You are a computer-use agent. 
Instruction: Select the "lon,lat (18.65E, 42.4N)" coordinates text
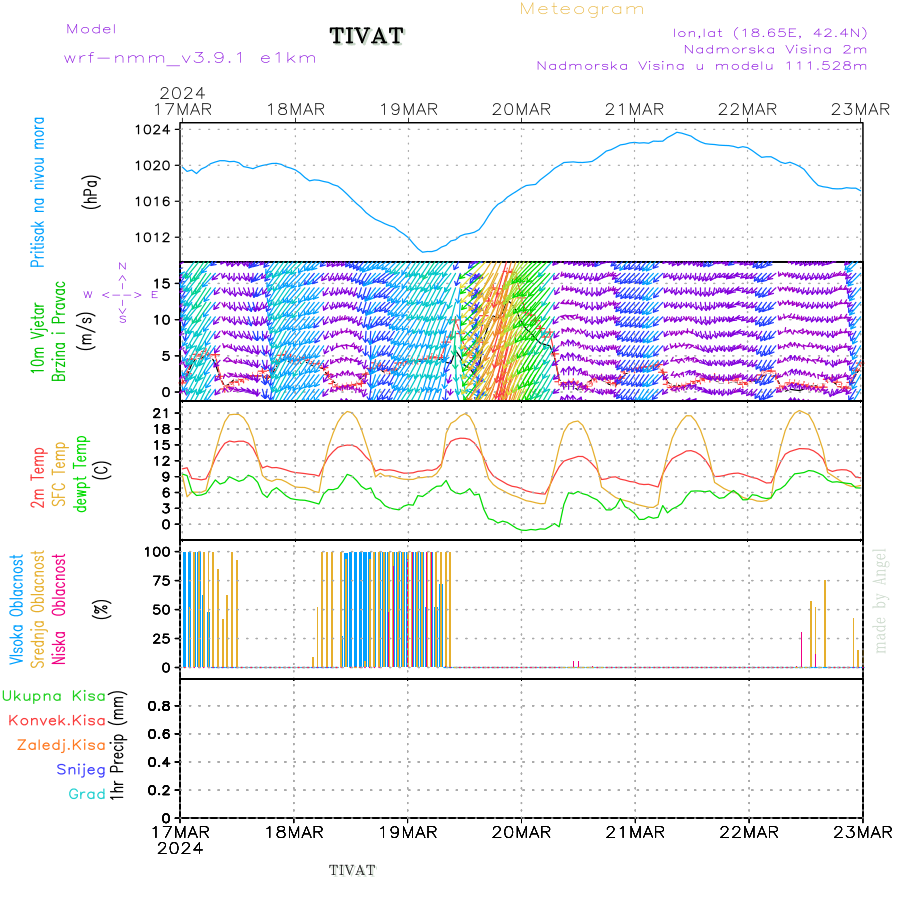[770, 33]
